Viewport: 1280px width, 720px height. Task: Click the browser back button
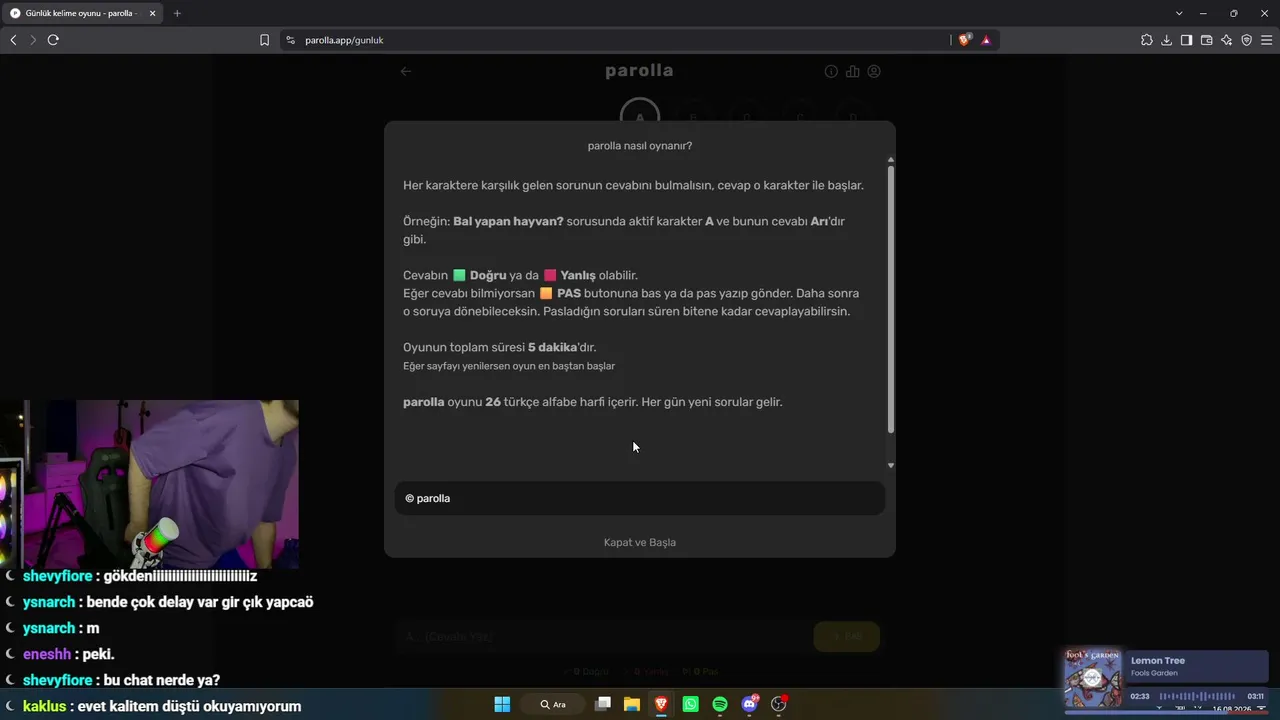[x=13, y=40]
